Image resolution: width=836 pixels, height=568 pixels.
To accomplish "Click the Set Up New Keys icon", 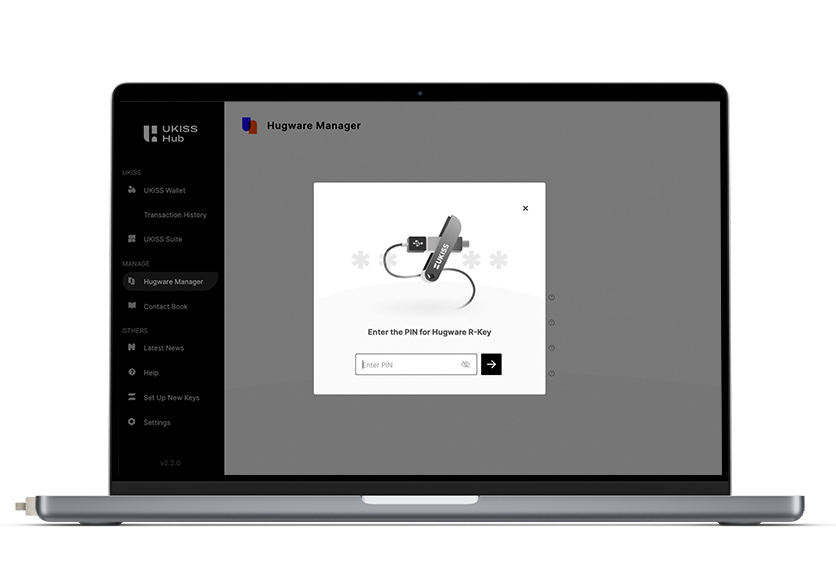I will coord(132,397).
